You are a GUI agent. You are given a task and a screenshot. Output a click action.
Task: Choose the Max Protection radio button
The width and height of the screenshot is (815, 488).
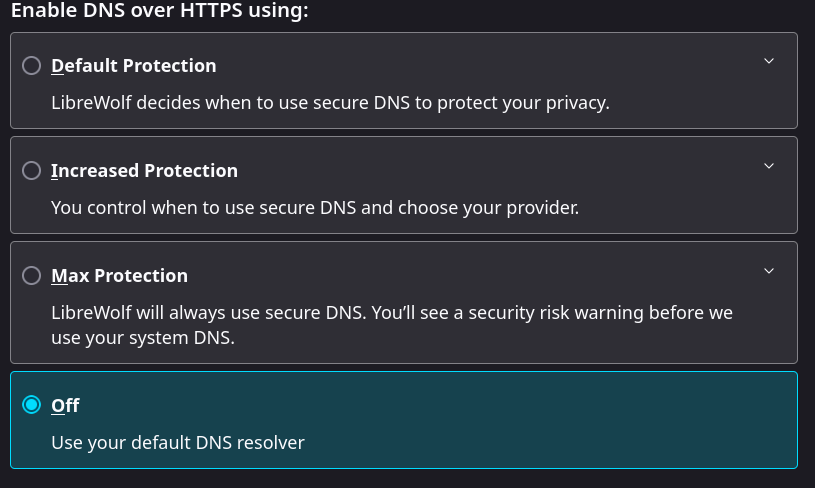pos(32,276)
